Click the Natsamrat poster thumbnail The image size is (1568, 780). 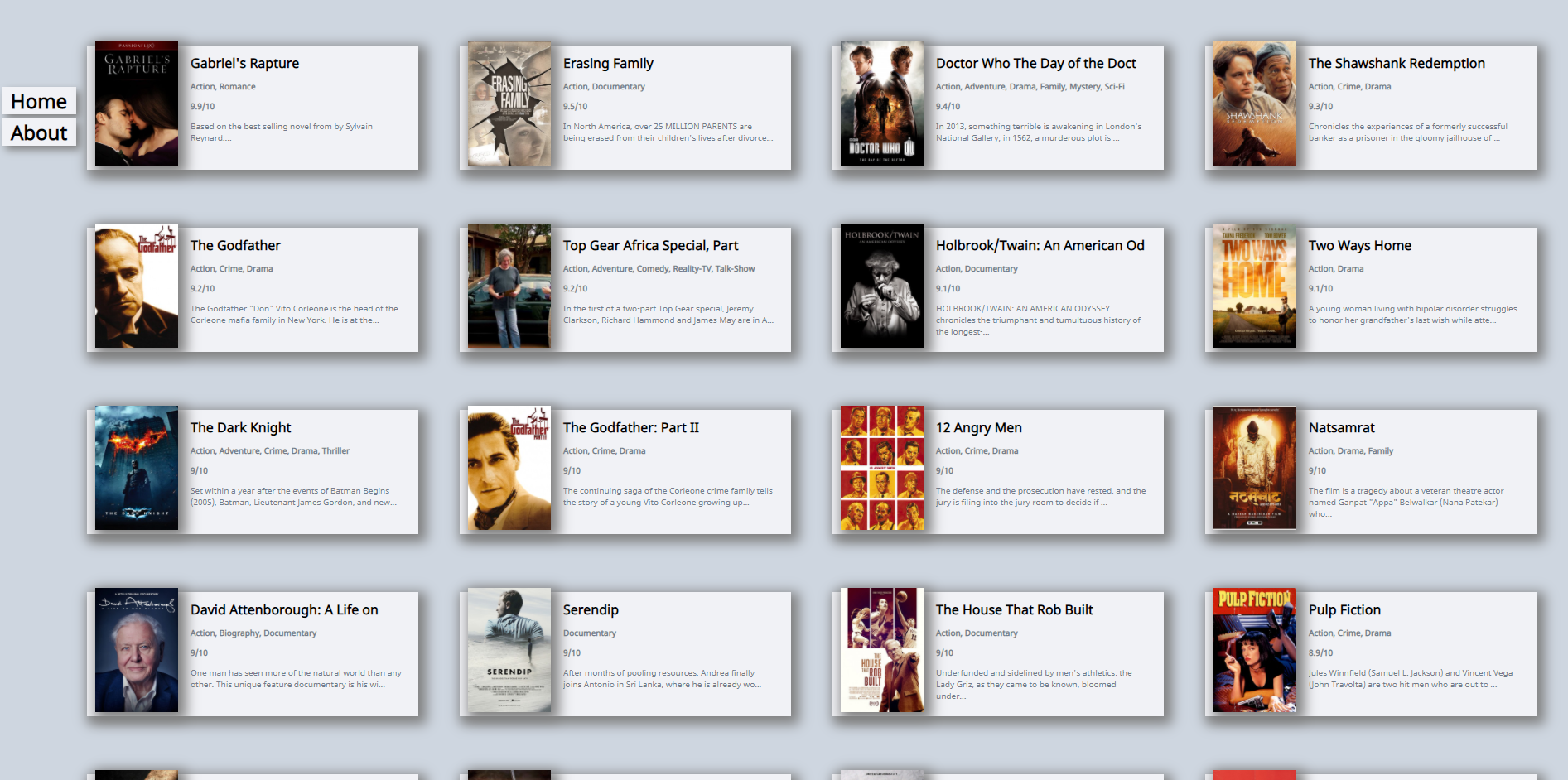tap(1255, 468)
